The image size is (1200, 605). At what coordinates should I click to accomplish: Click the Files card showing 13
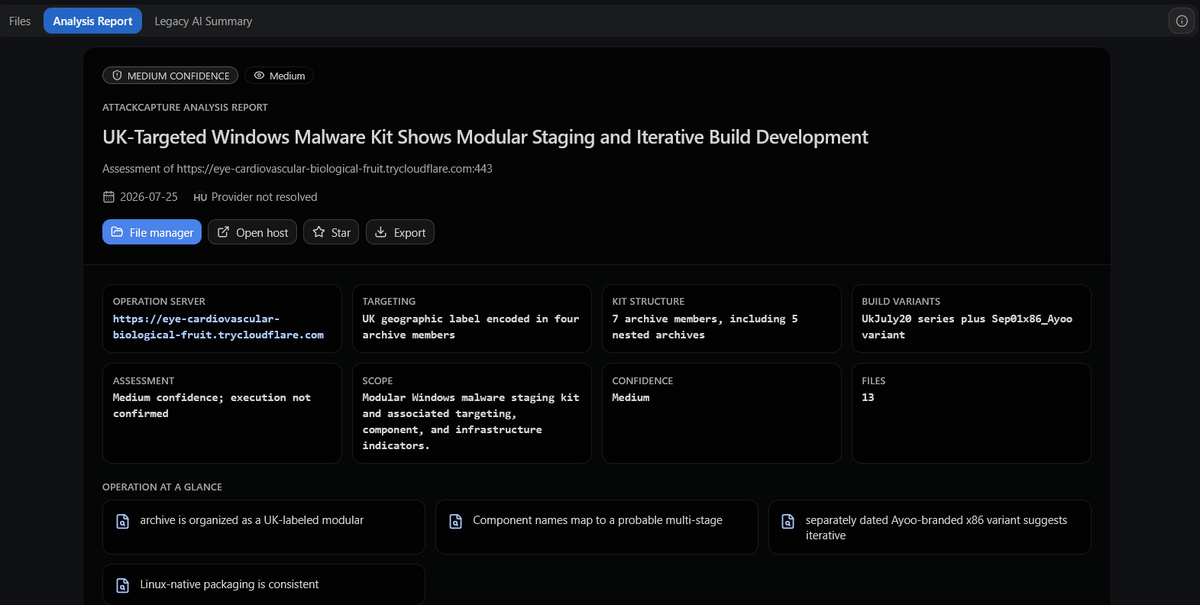[x=971, y=413]
